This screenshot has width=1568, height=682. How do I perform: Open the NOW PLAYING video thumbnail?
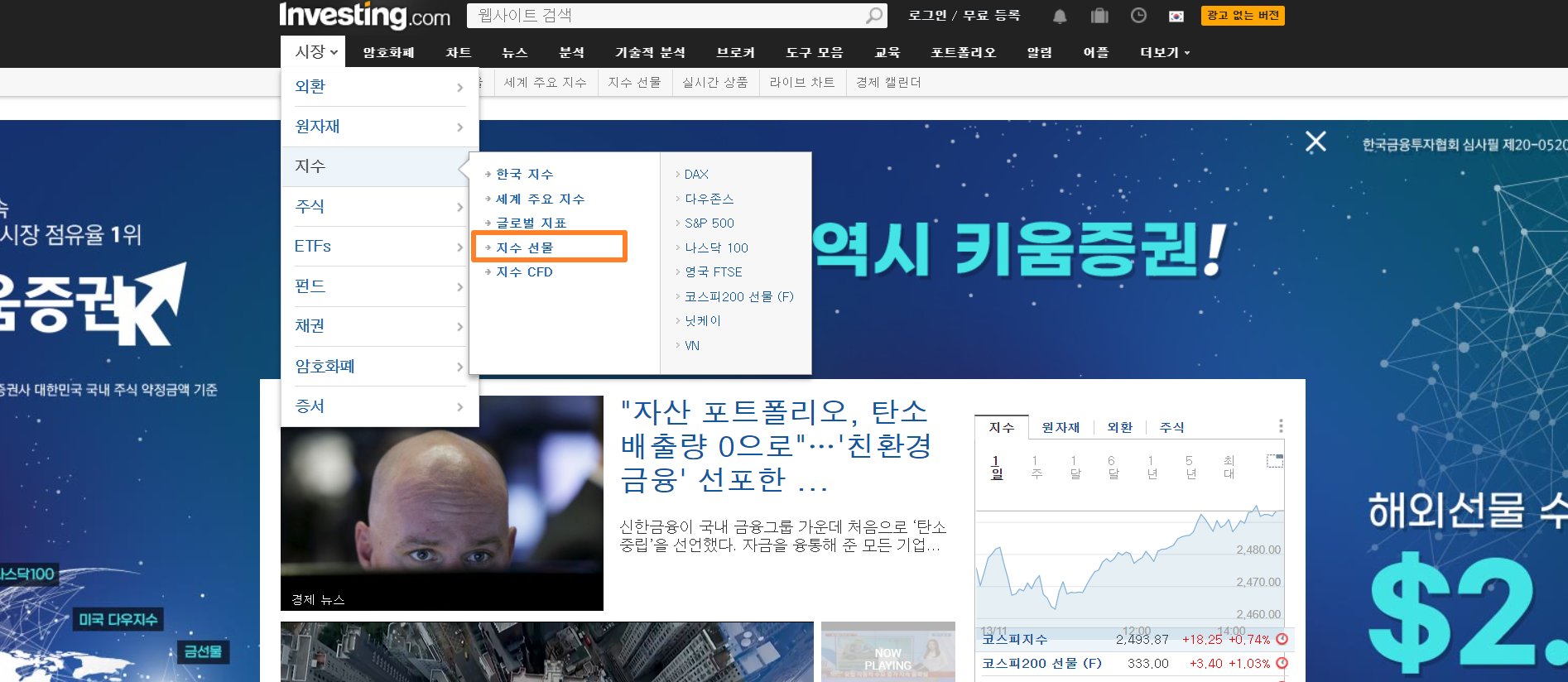click(888, 652)
